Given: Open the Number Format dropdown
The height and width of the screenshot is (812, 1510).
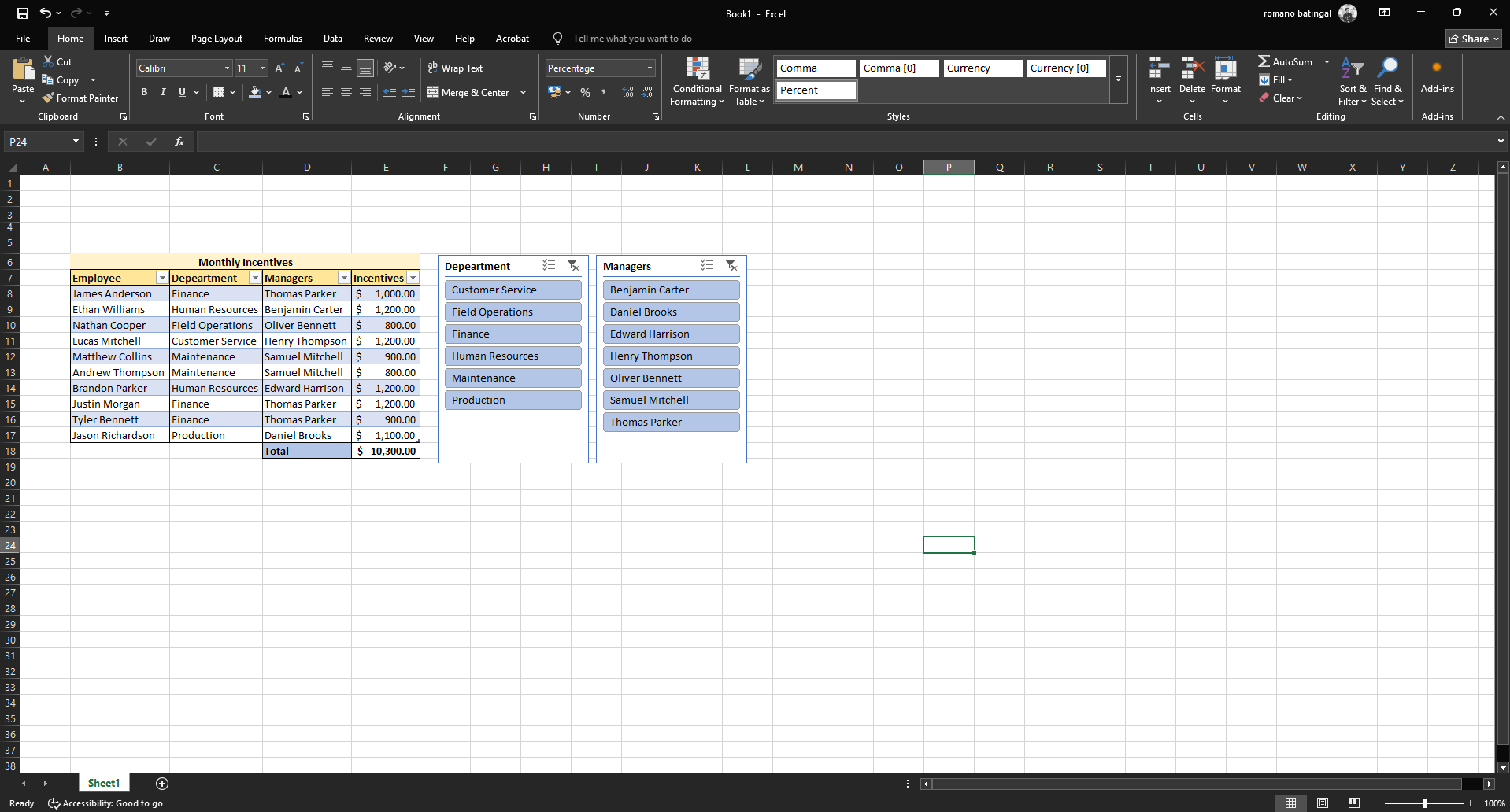Looking at the screenshot, I should click(x=650, y=68).
